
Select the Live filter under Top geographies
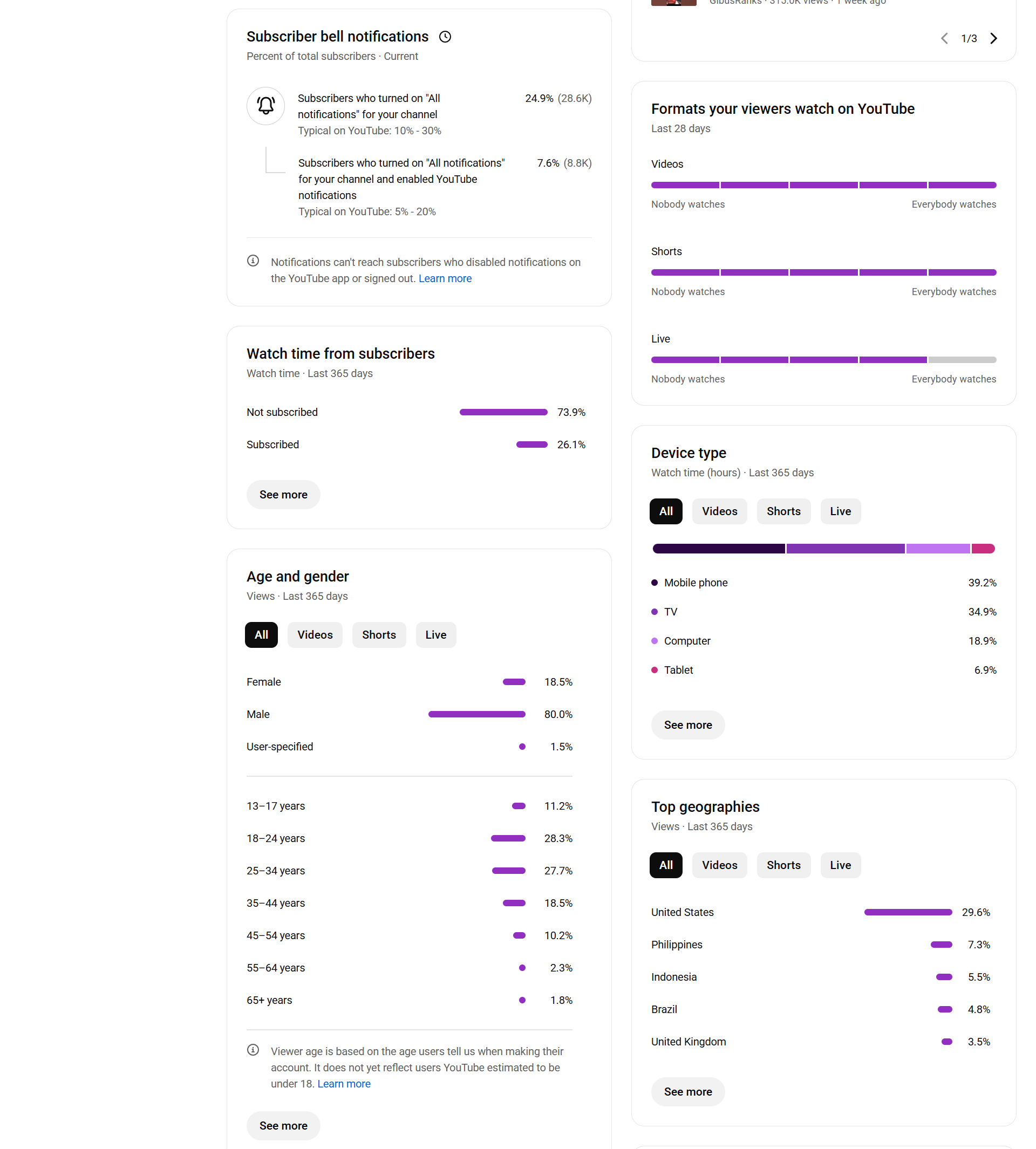coord(840,866)
